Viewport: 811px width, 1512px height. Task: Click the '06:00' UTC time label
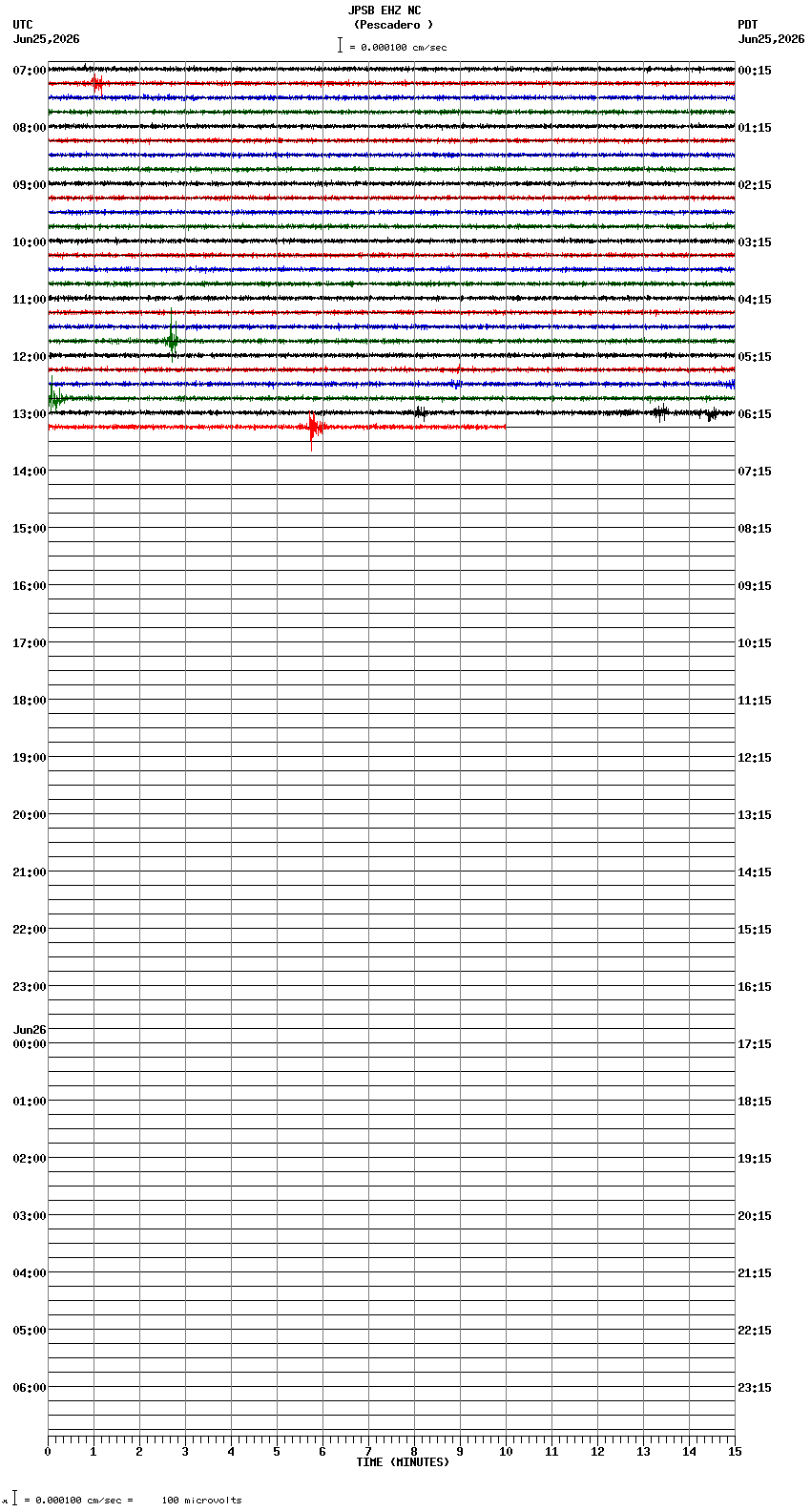click(30, 1388)
